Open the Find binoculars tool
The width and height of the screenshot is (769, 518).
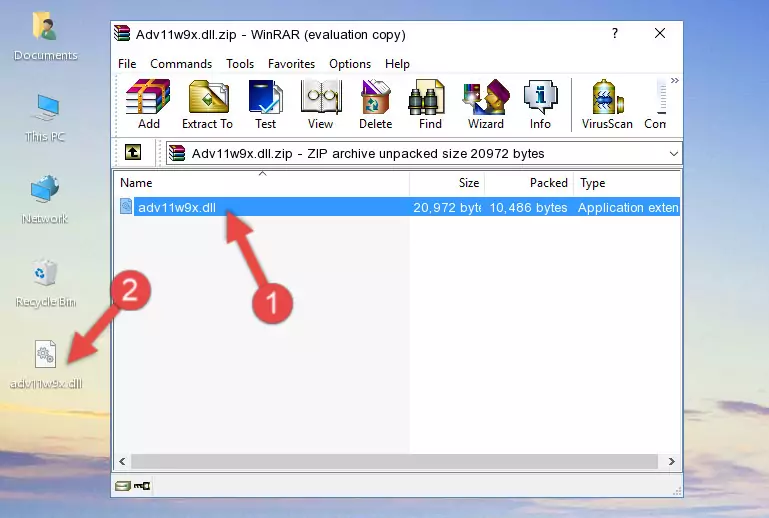pyautogui.click(x=430, y=104)
